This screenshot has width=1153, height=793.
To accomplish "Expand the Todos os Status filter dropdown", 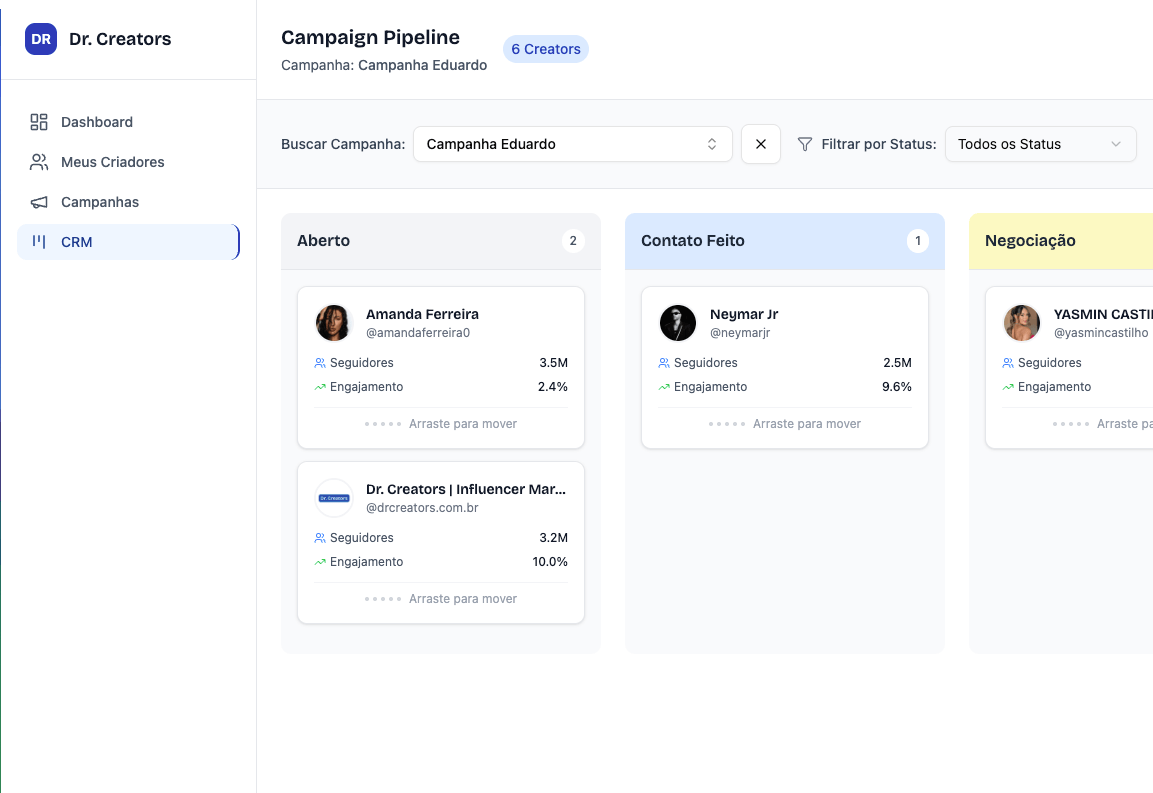I will click(x=1040, y=144).
